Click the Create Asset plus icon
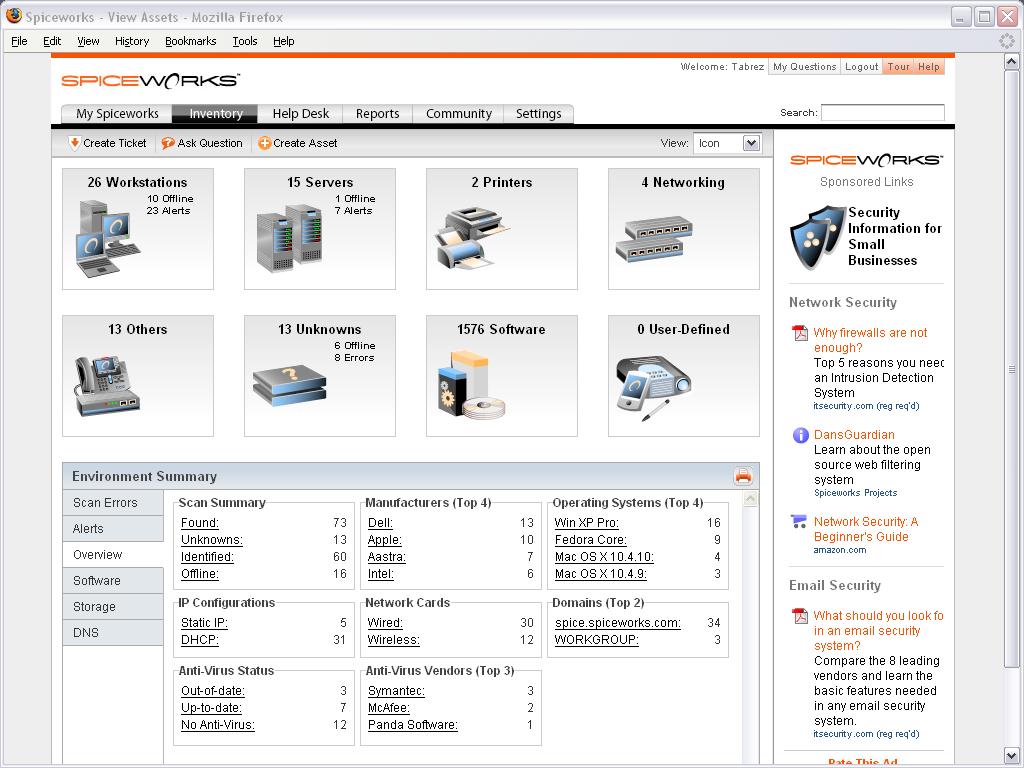This screenshot has height=768, width=1024. (264, 143)
